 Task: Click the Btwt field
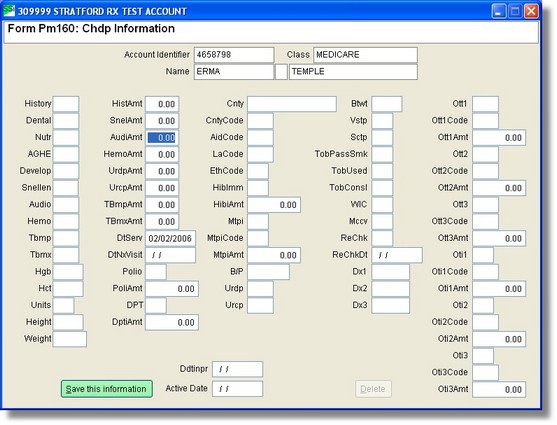387,104
